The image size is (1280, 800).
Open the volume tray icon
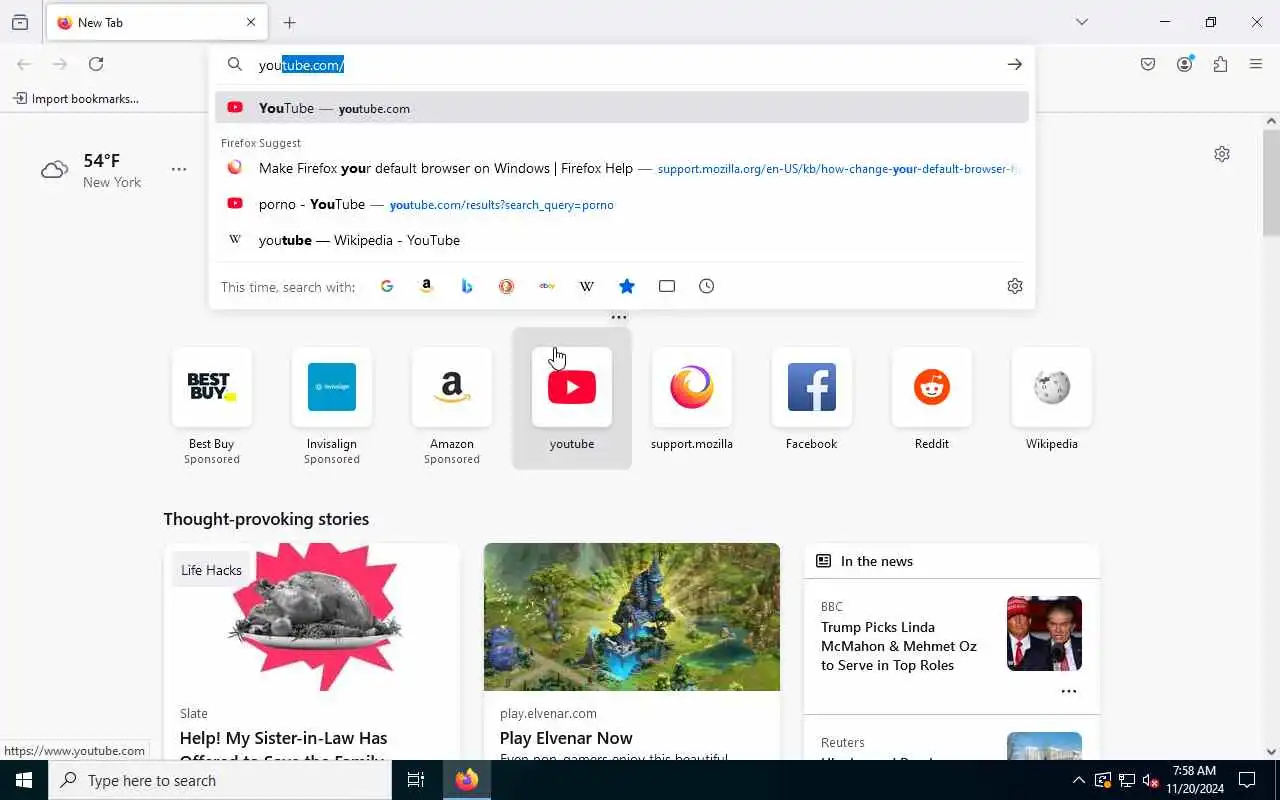[x=1150, y=781]
